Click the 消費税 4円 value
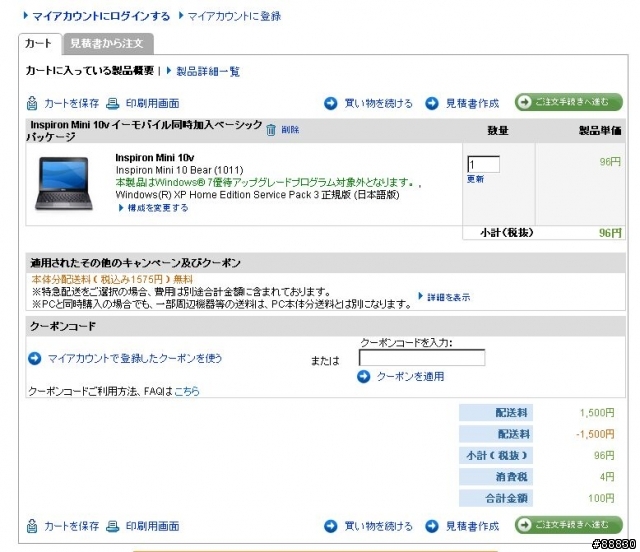640x552 pixels. click(x=607, y=477)
